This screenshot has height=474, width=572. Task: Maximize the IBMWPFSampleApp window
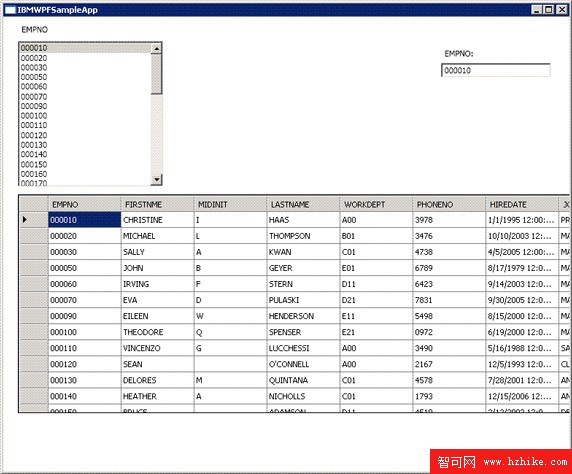548,10
